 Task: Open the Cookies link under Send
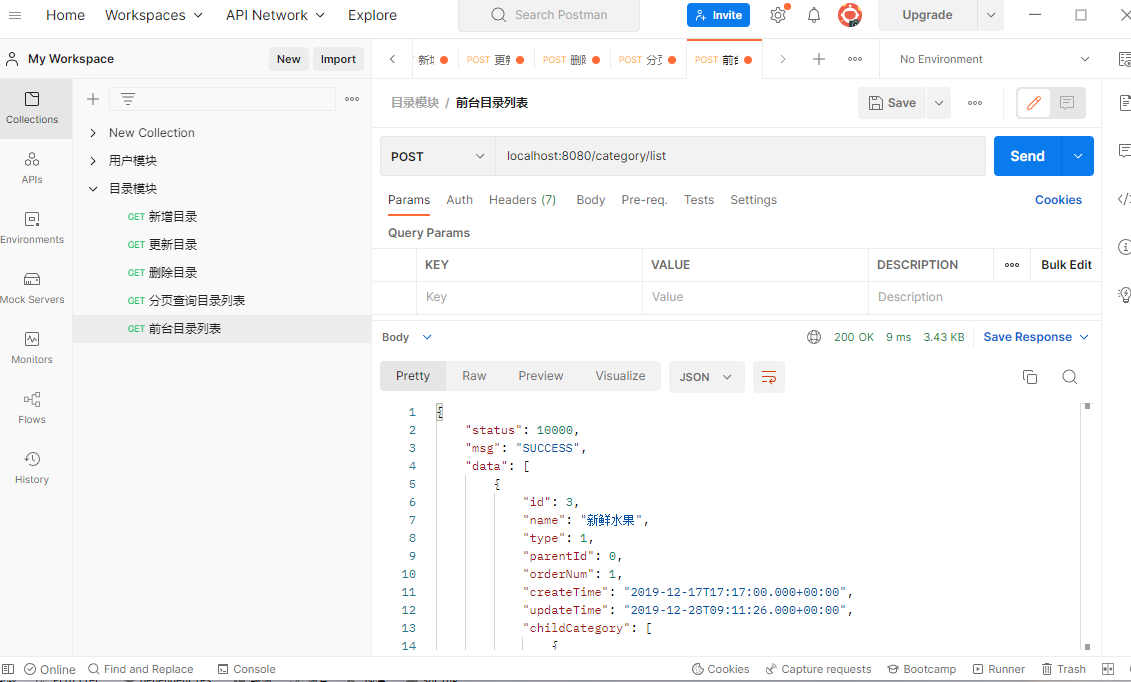click(1058, 200)
